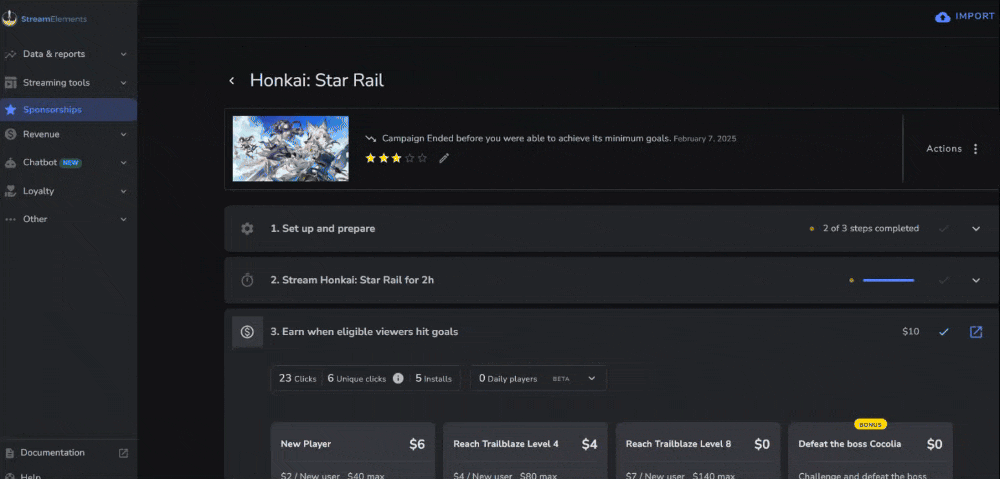Image resolution: width=1000 pixels, height=479 pixels.
Task: Expand the Streaming tools menu chevron
Action: pyautogui.click(x=124, y=83)
